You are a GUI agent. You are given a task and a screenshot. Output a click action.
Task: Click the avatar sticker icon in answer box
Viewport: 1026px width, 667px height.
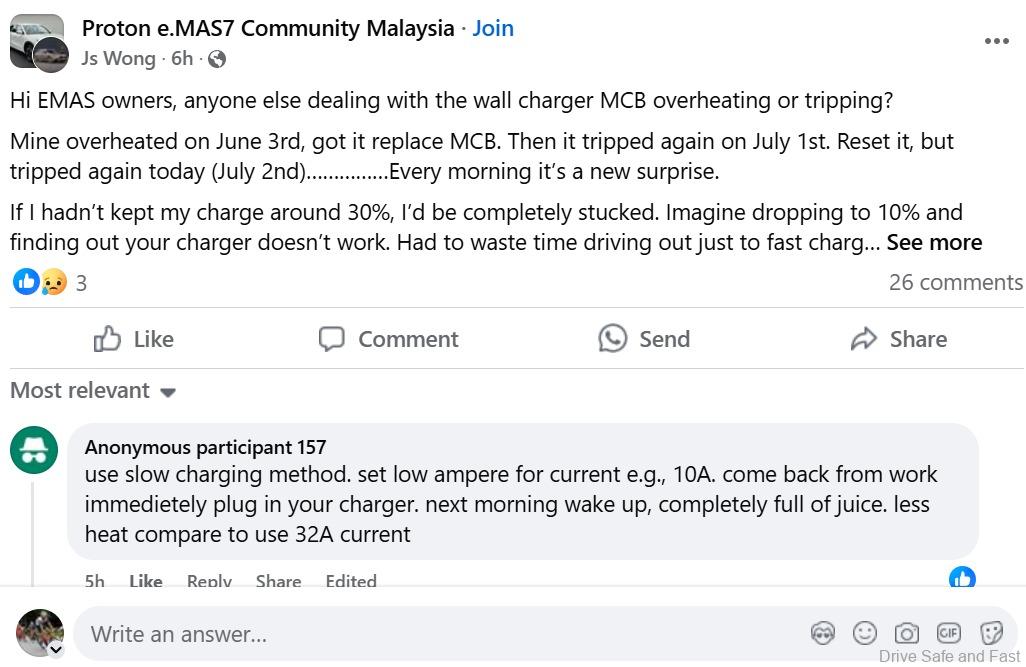click(823, 633)
